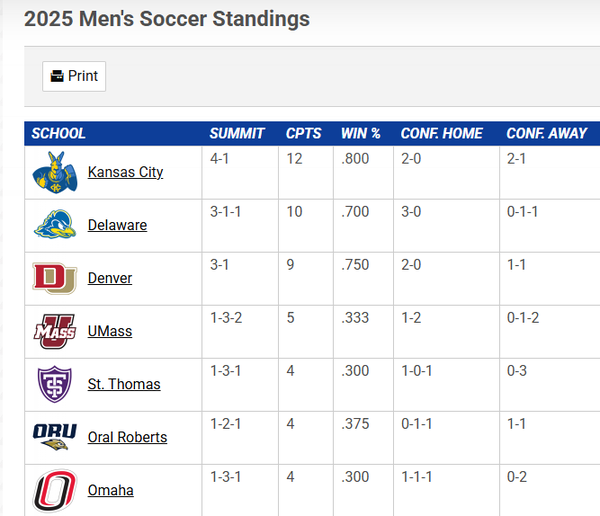600x516 pixels.
Task: Click the CONF. HOME column header
Action: point(442,133)
